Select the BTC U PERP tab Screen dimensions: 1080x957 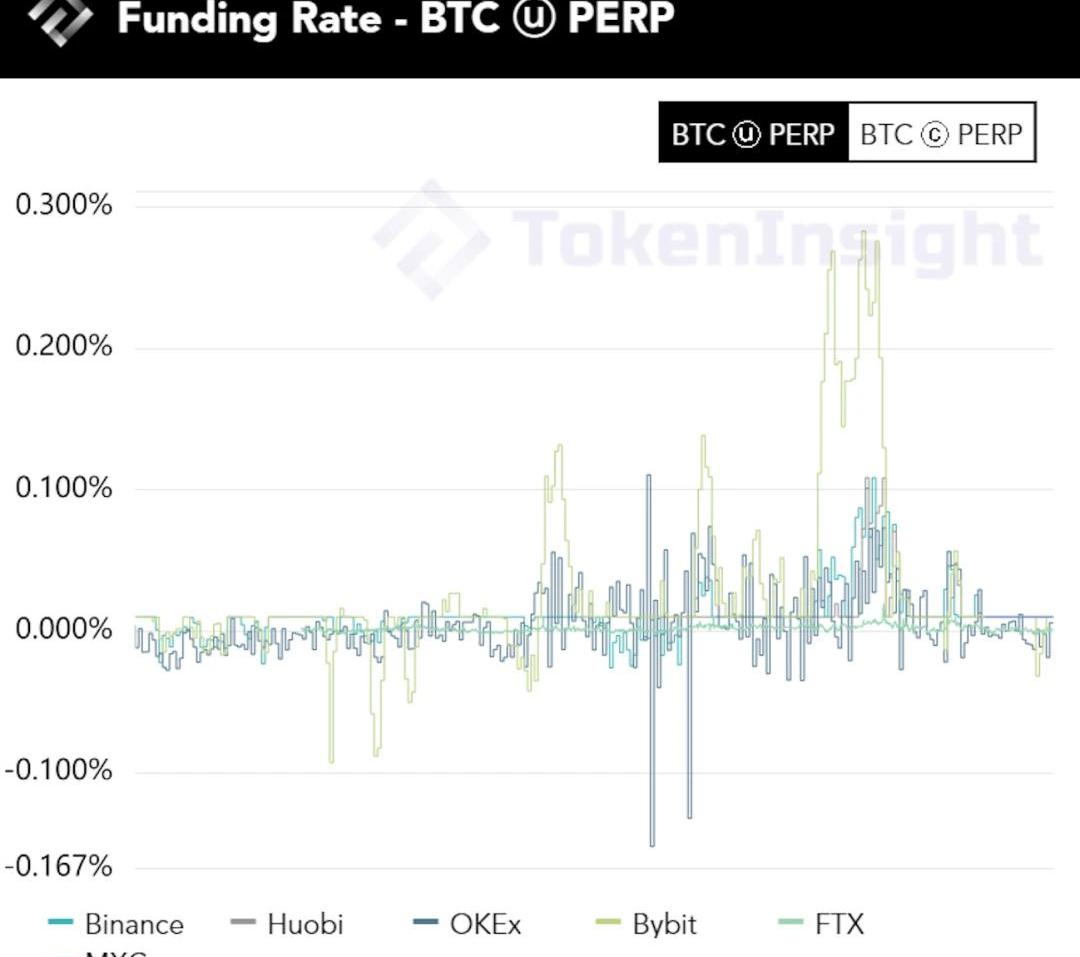752,134
